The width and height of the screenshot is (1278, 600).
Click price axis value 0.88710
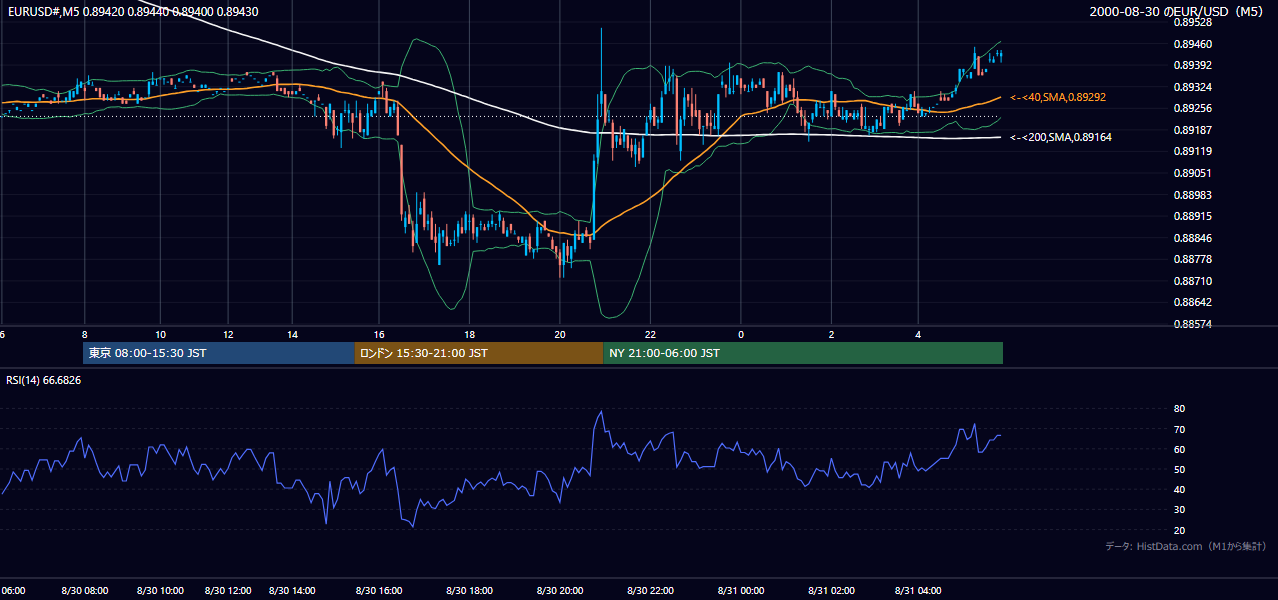point(1193,281)
